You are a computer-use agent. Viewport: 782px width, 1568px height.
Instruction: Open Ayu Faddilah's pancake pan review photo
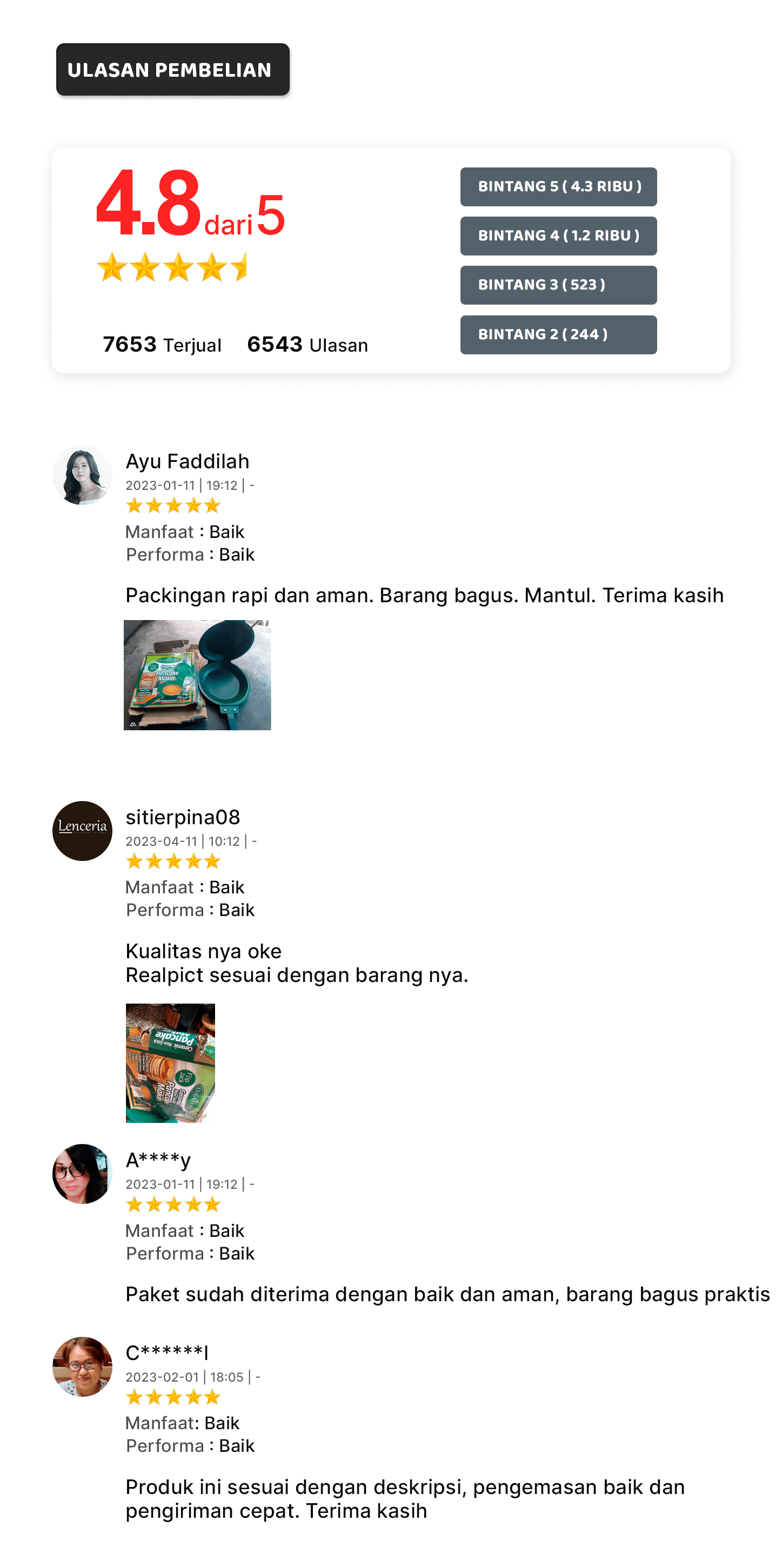pos(197,675)
